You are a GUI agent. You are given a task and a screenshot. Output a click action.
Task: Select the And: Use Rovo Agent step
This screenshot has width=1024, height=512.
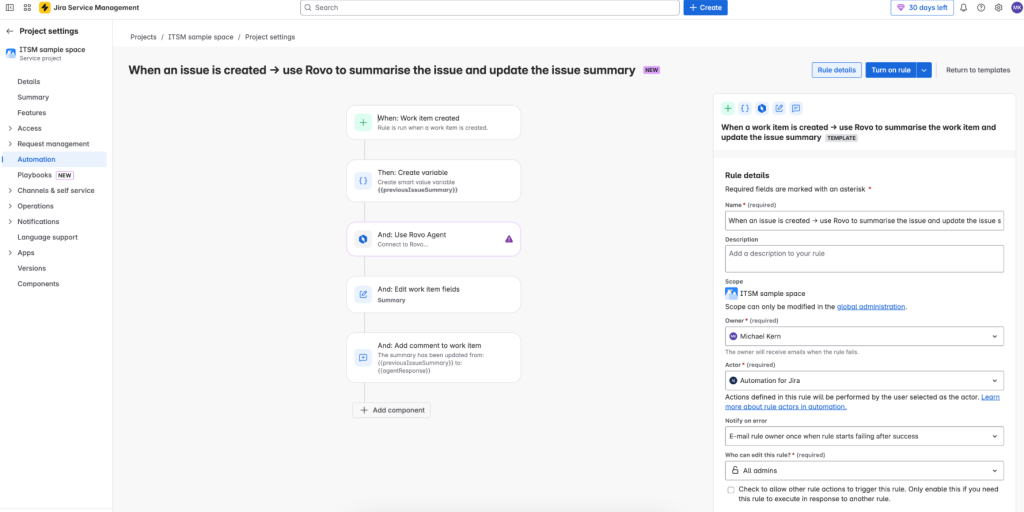[434, 239]
